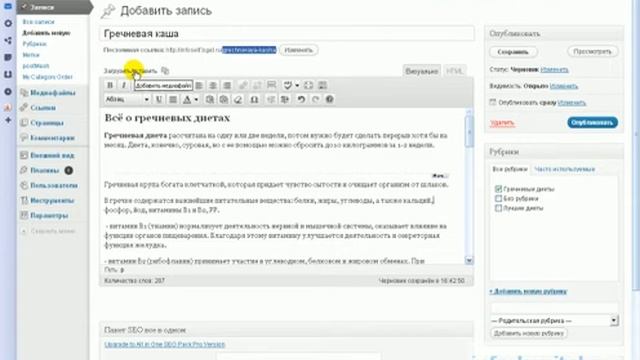Enter fullscreen editing mode

pyautogui.click(x=309, y=85)
